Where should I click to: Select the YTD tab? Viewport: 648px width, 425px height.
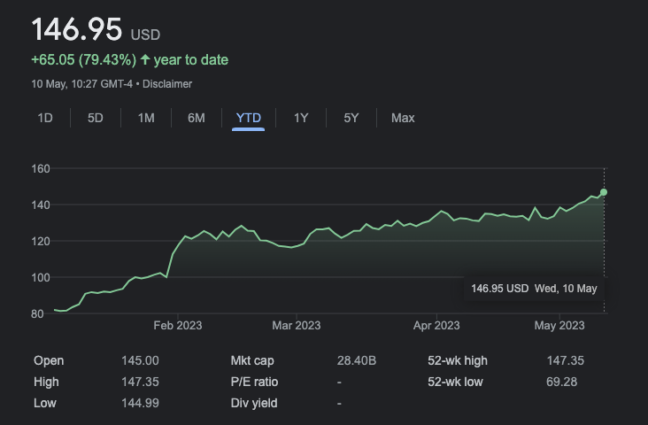pyautogui.click(x=248, y=118)
